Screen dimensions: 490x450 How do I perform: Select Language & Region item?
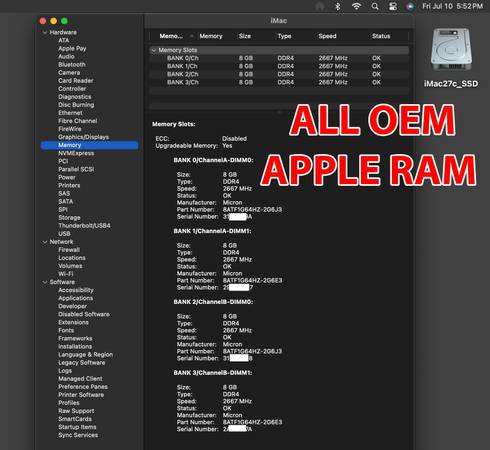(85, 354)
